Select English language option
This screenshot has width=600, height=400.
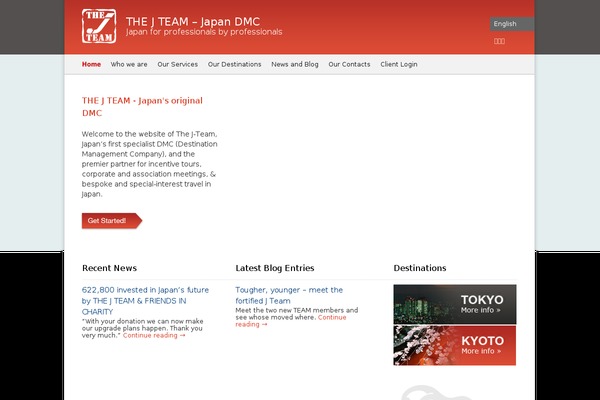click(x=512, y=24)
